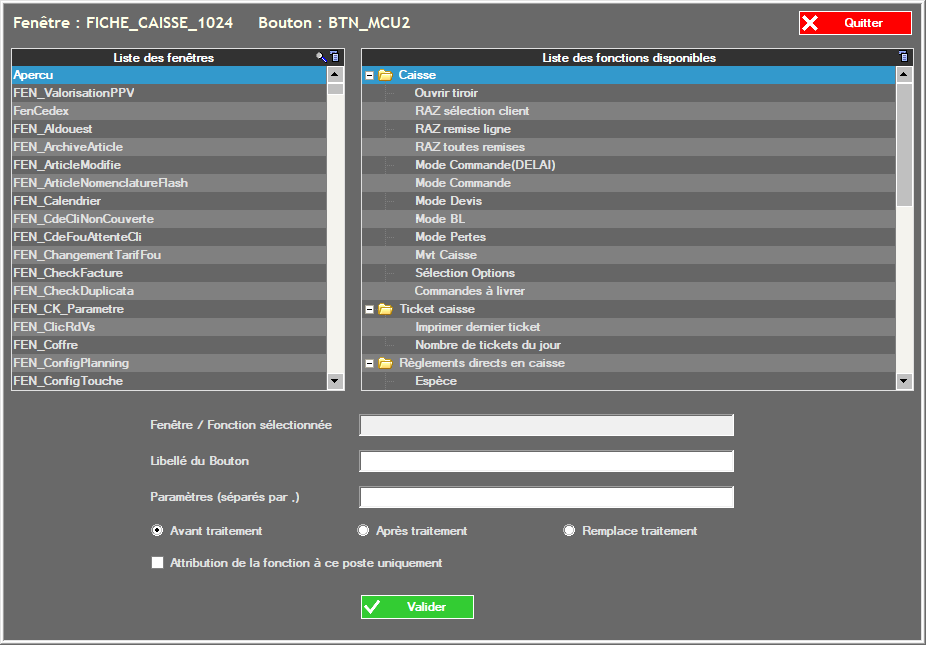Click the Caisse folder icon
This screenshot has width=926, height=645.
click(385, 75)
